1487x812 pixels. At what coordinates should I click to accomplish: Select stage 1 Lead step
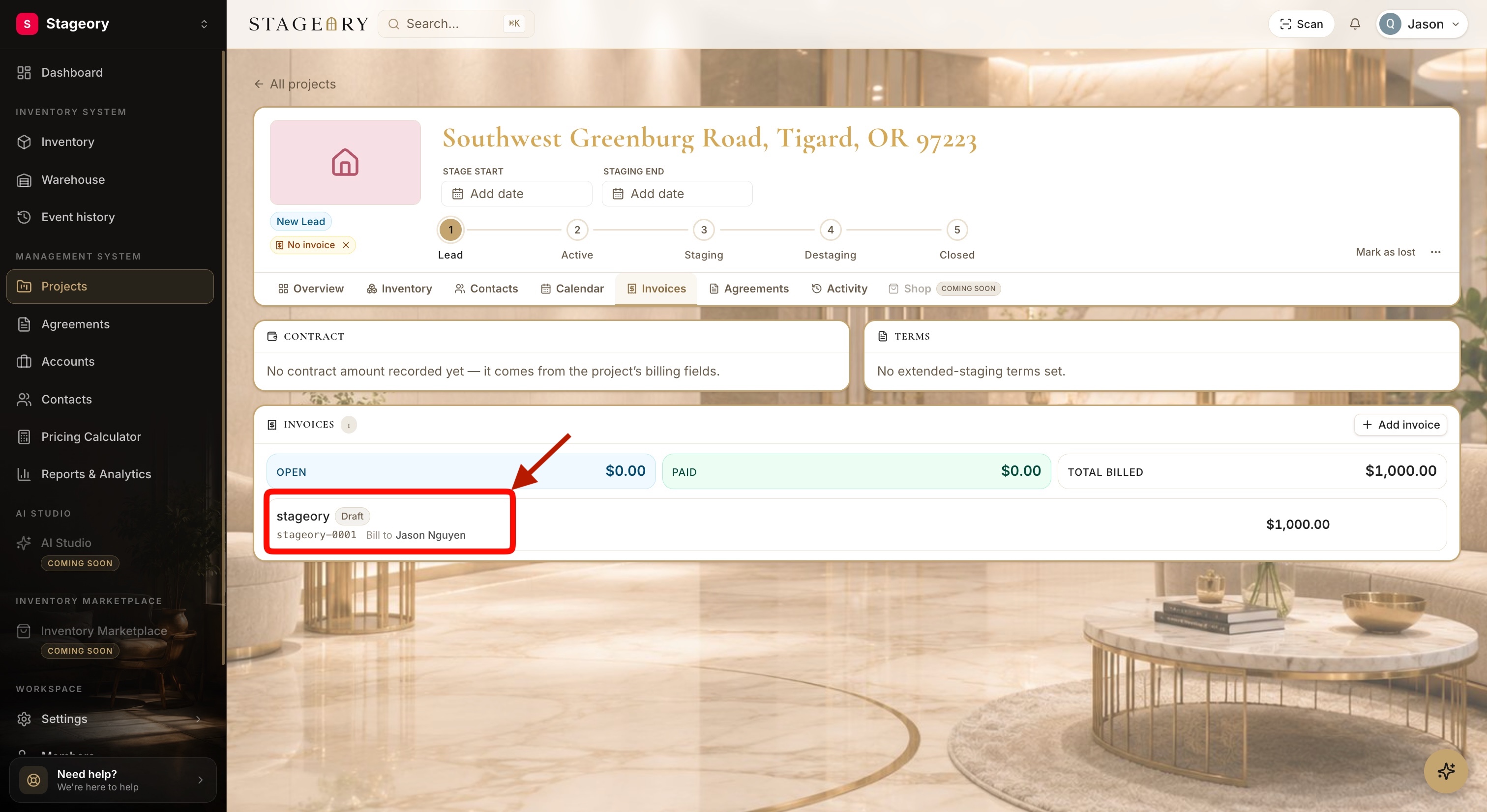[450, 230]
